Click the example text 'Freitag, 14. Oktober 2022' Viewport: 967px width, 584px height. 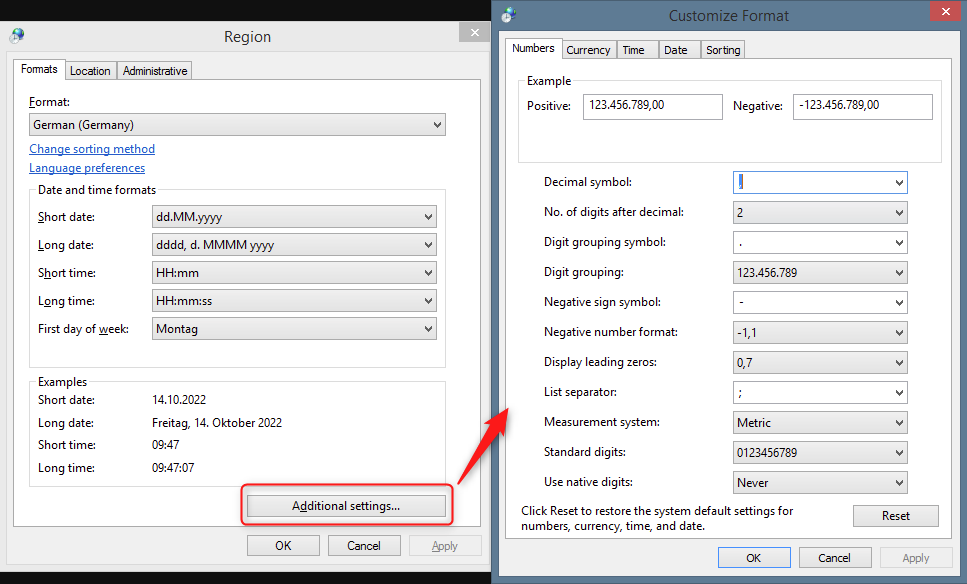(217, 423)
